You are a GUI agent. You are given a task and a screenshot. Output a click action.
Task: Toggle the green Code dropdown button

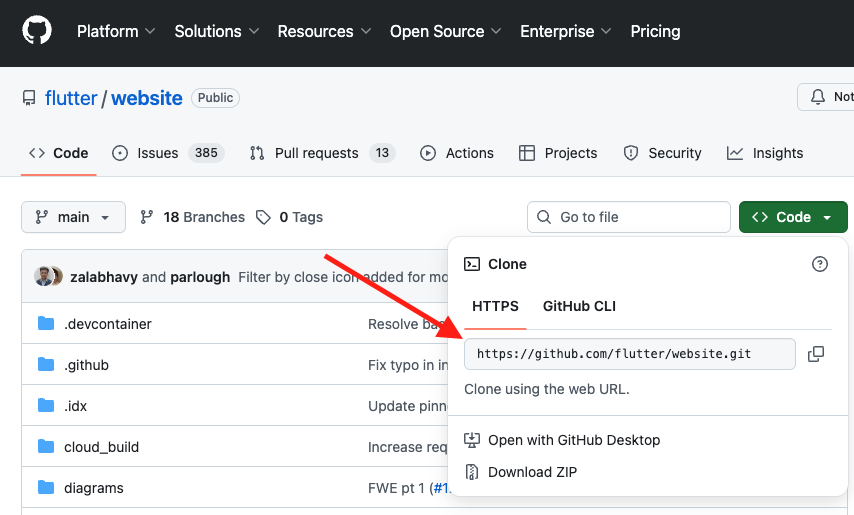pyautogui.click(x=793, y=217)
